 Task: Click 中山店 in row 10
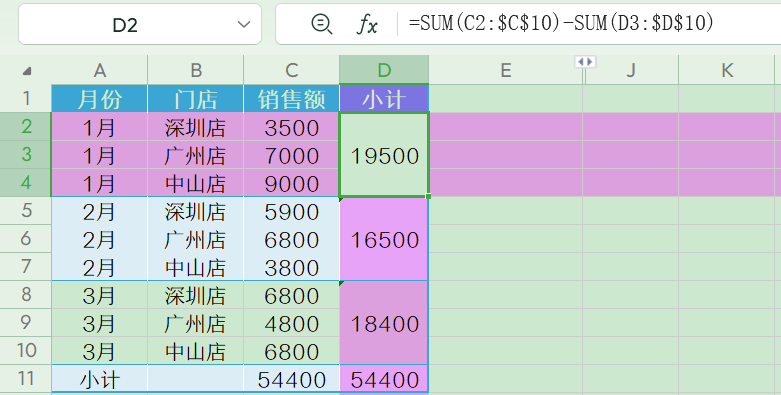[196, 351]
